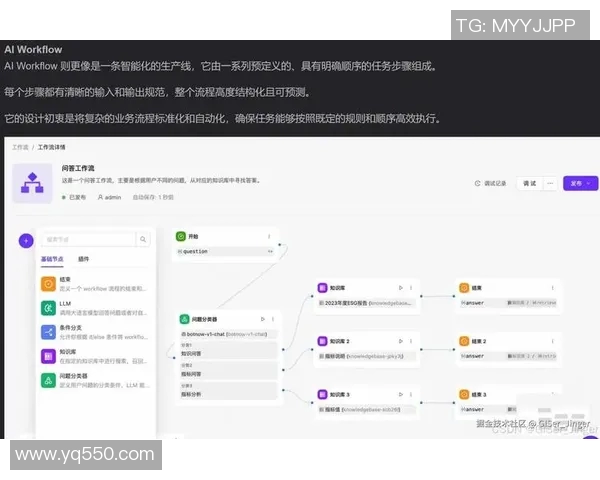Open the 问题分类器 node options menu
Screen dimensions: 600x480
[x=273, y=319]
